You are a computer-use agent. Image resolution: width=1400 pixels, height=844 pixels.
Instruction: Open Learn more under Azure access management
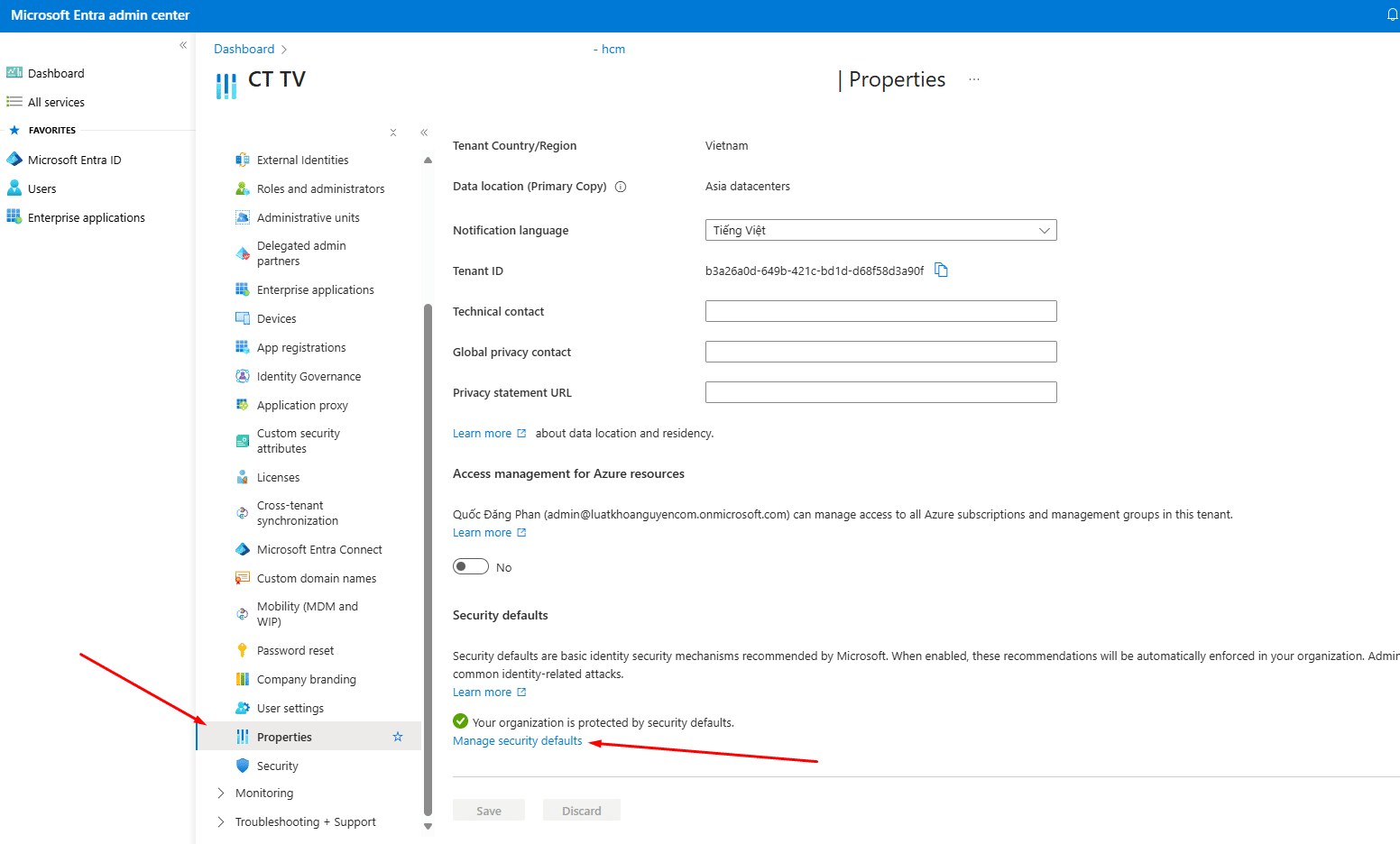pos(489,532)
